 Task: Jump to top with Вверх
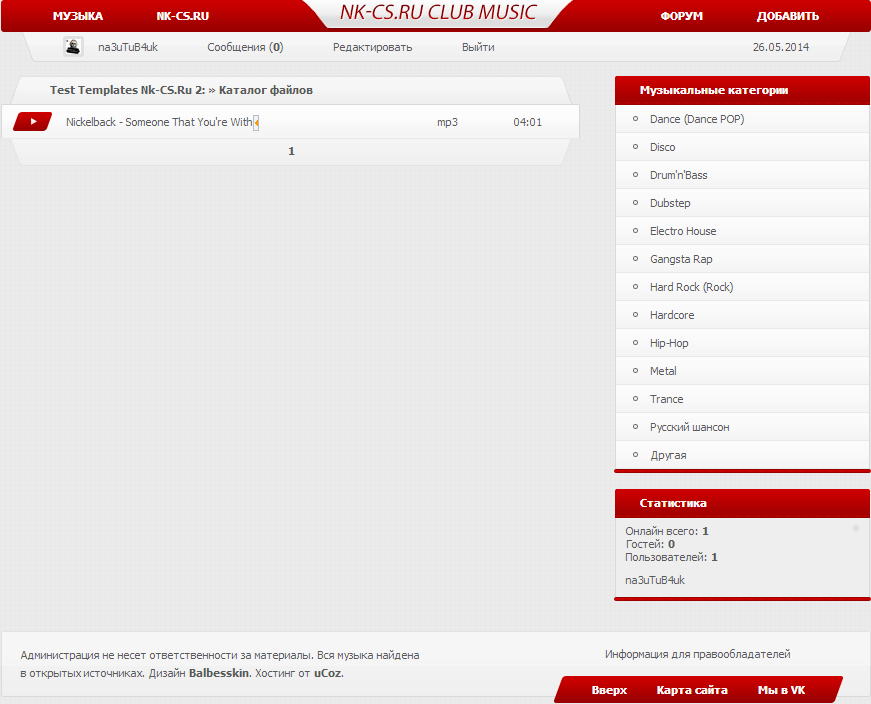[609, 690]
